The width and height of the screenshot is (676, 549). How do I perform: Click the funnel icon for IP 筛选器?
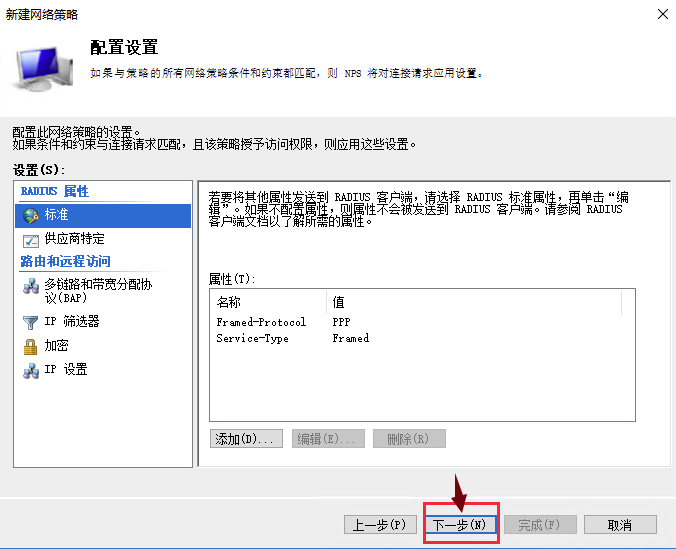[x=30, y=322]
